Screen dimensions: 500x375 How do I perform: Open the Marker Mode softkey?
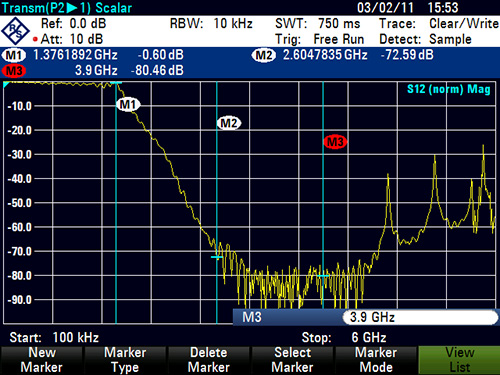click(376, 360)
